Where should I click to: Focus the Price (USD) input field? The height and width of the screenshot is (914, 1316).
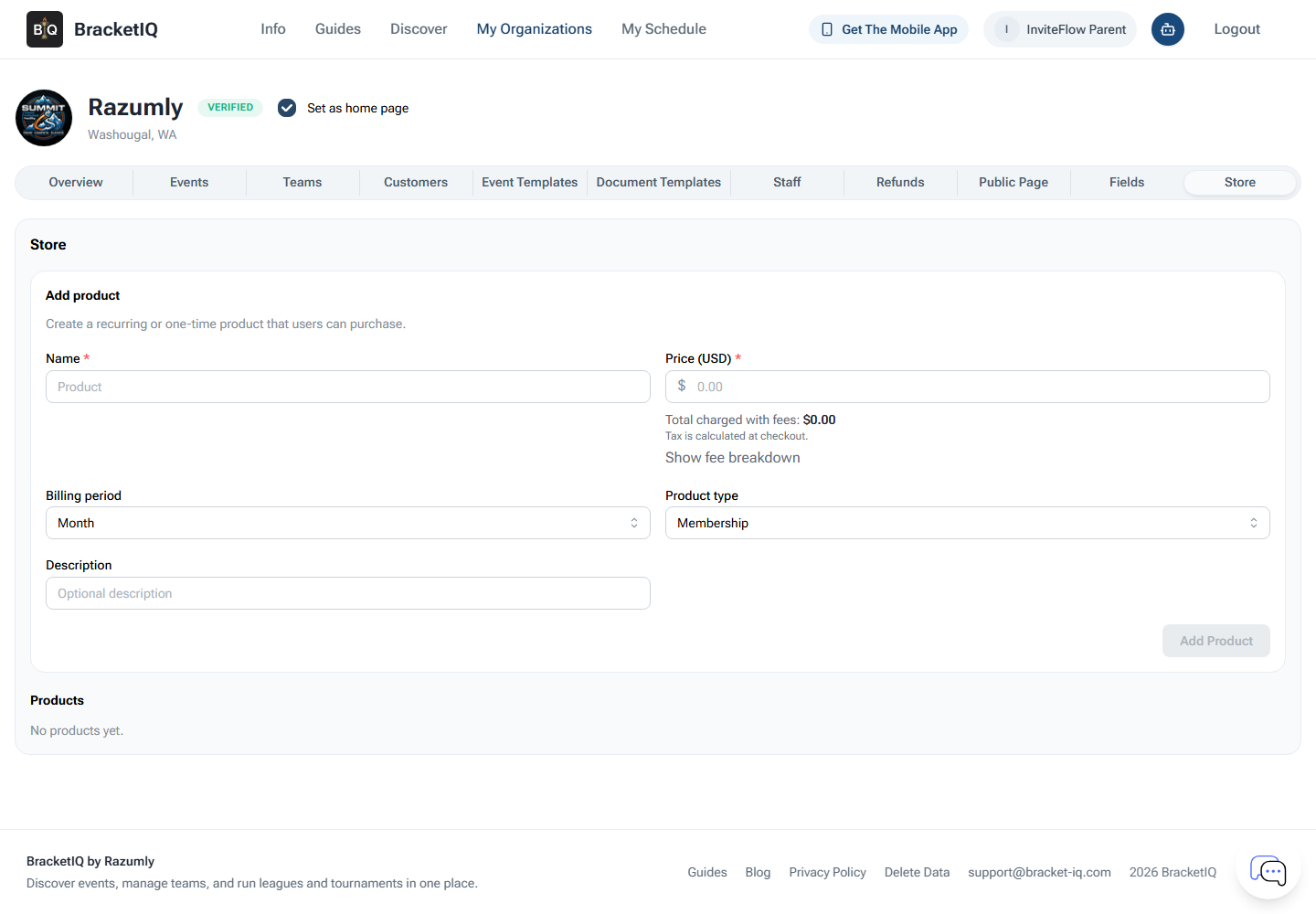(x=968, y=387)
